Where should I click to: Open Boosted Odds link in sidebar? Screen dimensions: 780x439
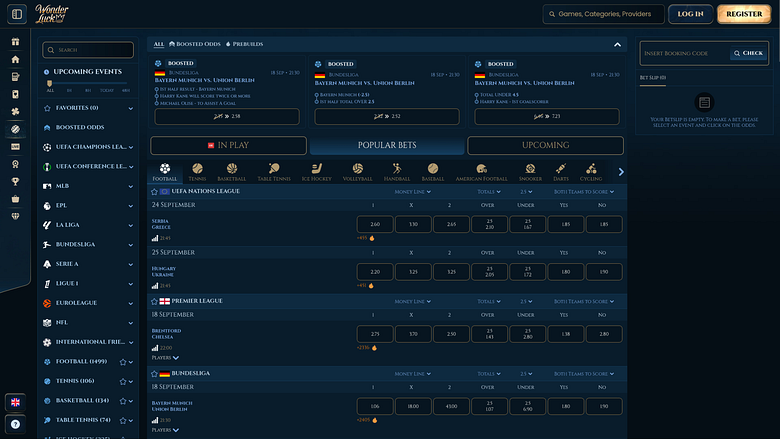click(x=80, y=127)
